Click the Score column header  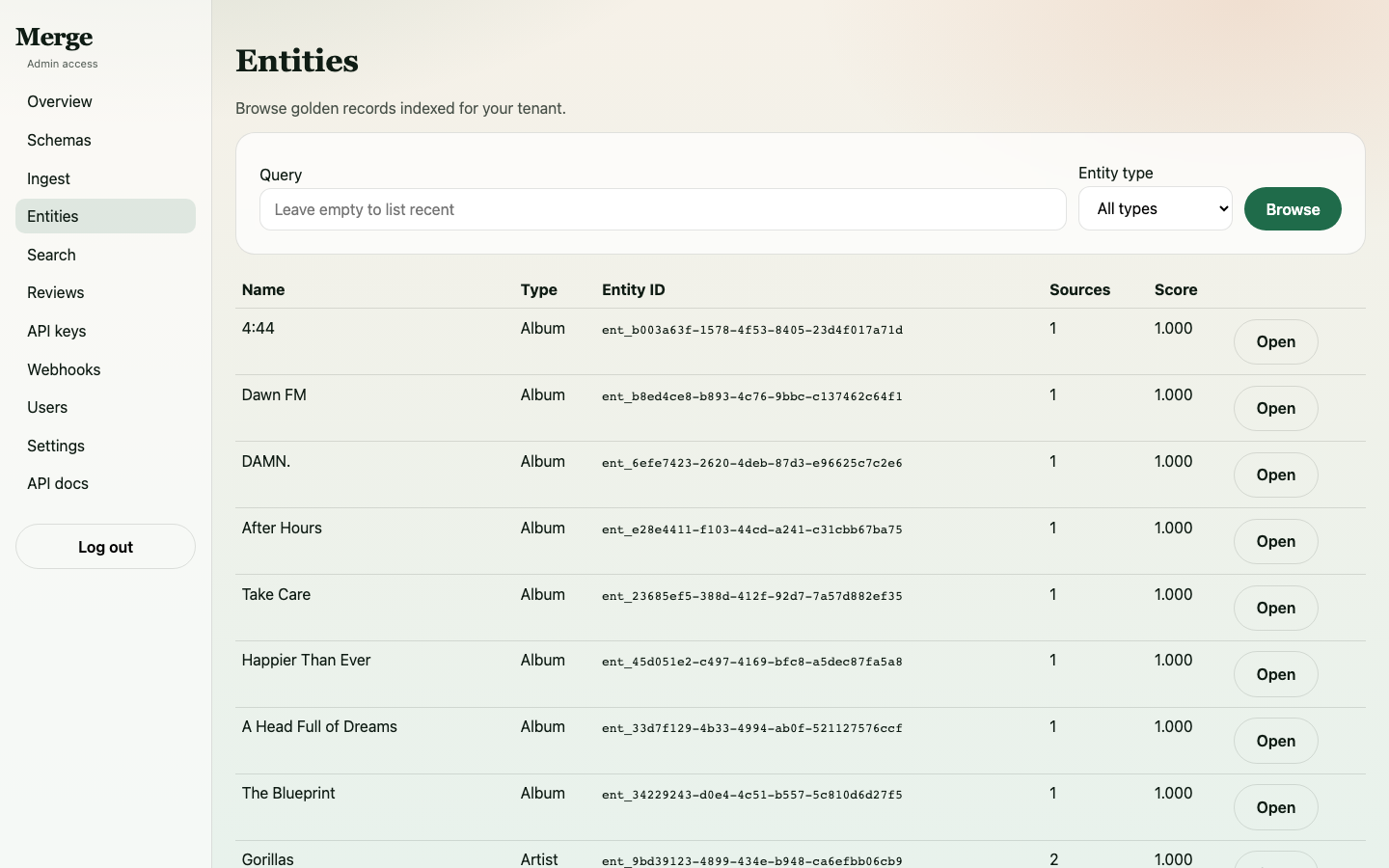point(1176,289)
